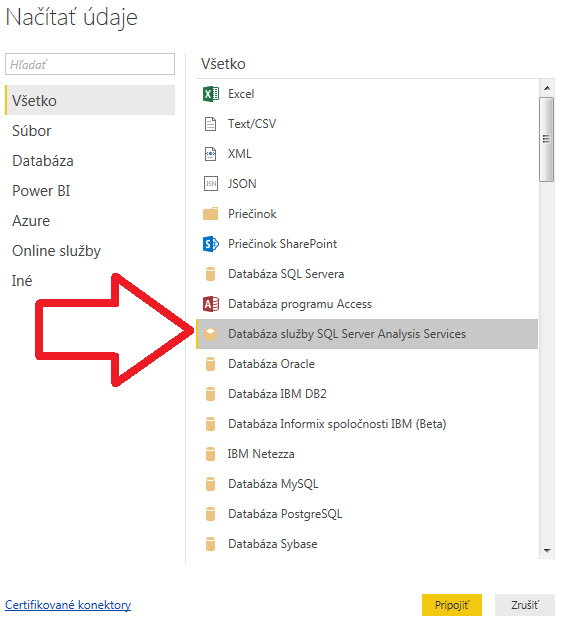Screen dimensions: 561x624
Task: Select the SharePoint folder icon
Action: tap(210, 244)
